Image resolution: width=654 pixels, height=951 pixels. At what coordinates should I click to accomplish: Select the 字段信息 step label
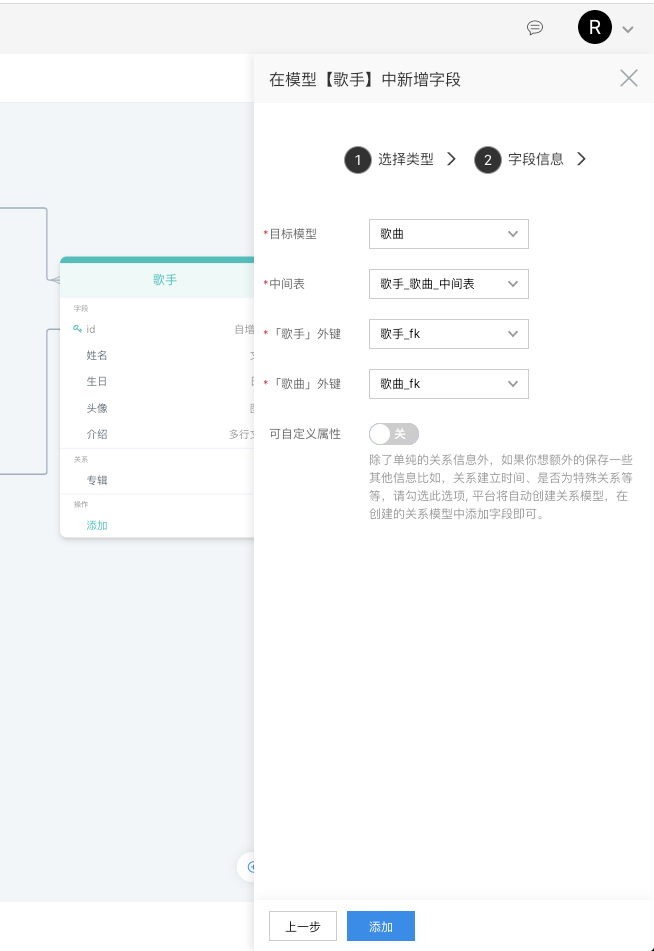pos(535,159)
